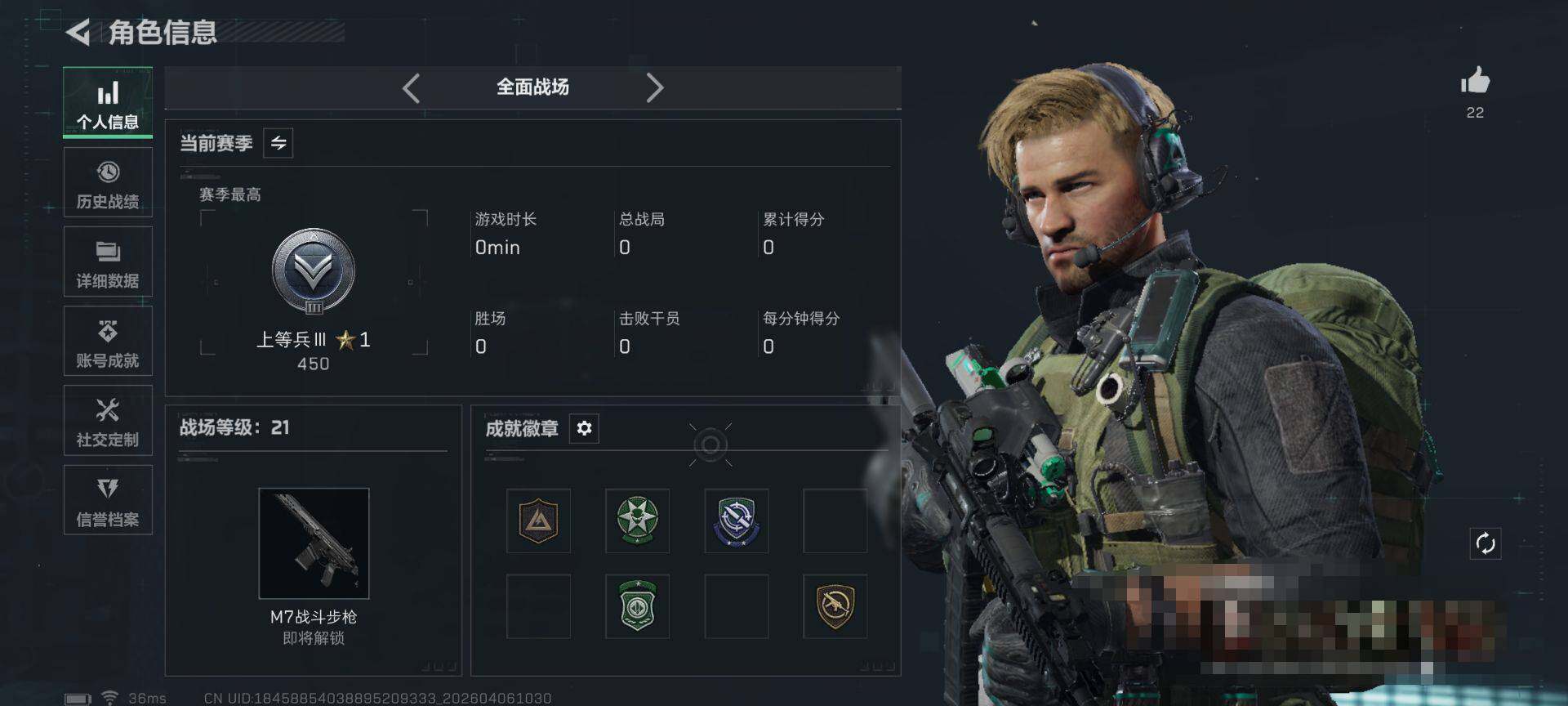Open 账号成就 achievements section

tap(108, 342)
